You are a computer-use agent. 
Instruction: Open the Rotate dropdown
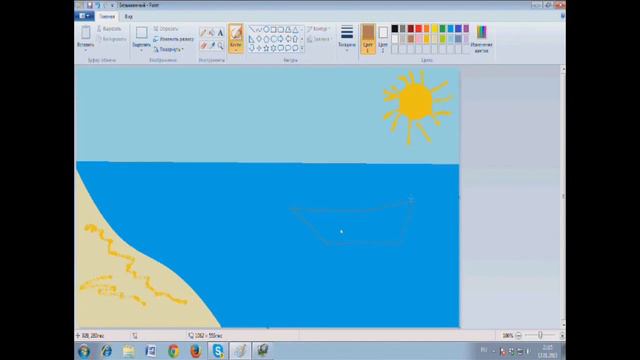pyautogui.click(x=169, y=49)
